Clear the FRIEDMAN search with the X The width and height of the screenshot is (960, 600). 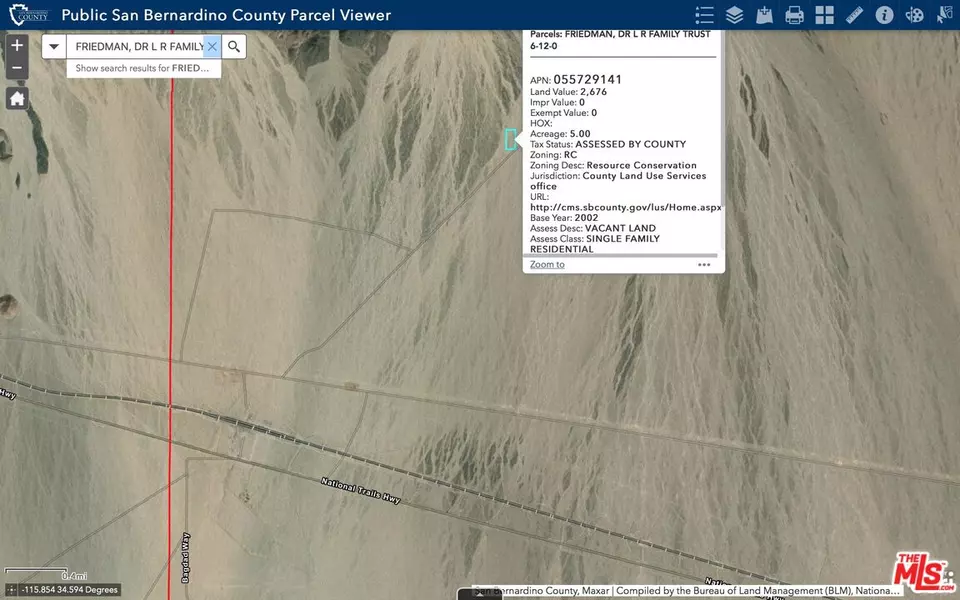pyautogui.click(x=211, y=46)
